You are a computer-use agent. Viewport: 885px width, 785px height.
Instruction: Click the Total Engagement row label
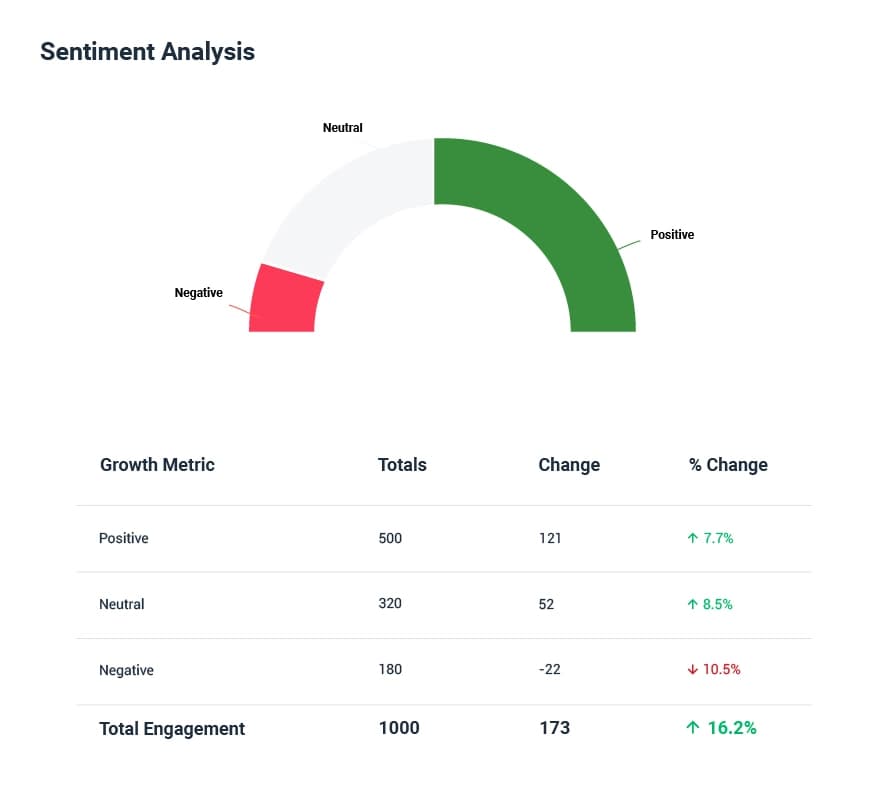tap(171, 728)
